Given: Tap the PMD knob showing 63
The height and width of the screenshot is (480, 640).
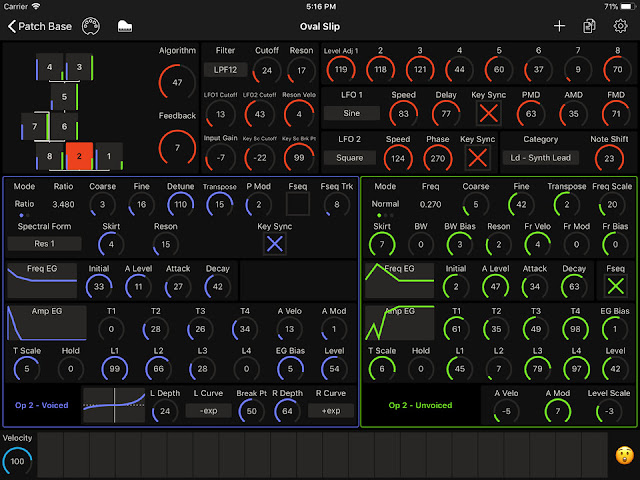Looking at the screenshot, I should point(531,114).
